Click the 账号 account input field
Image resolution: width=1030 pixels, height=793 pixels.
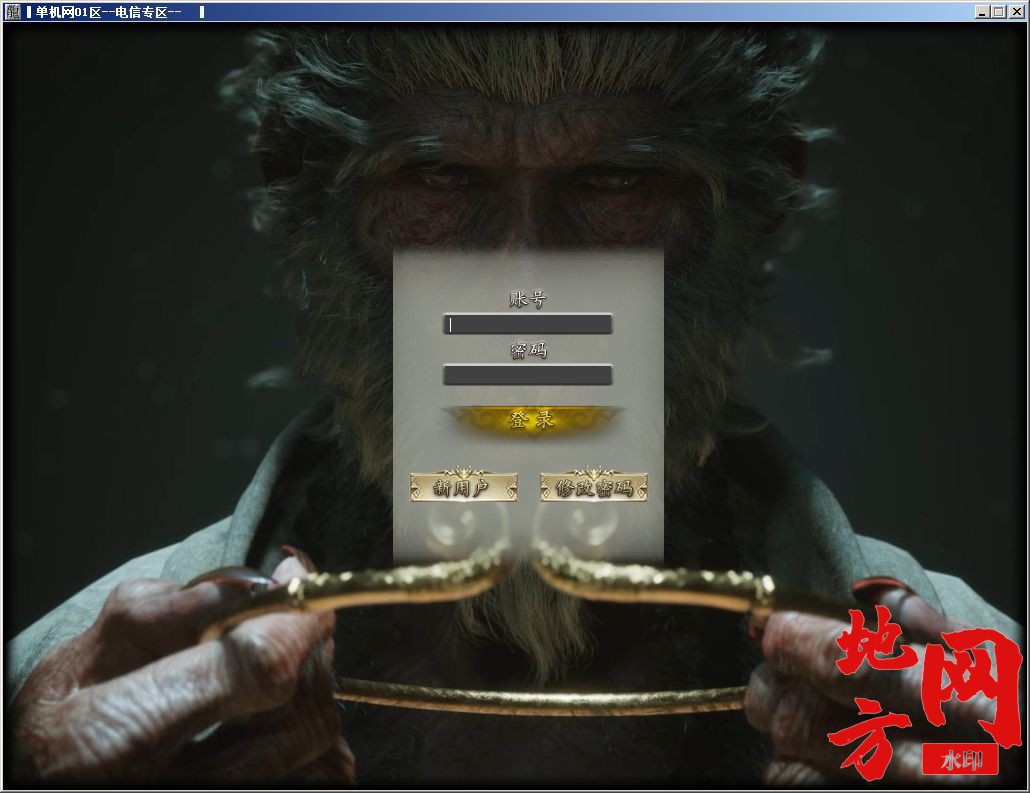point(527,324)
